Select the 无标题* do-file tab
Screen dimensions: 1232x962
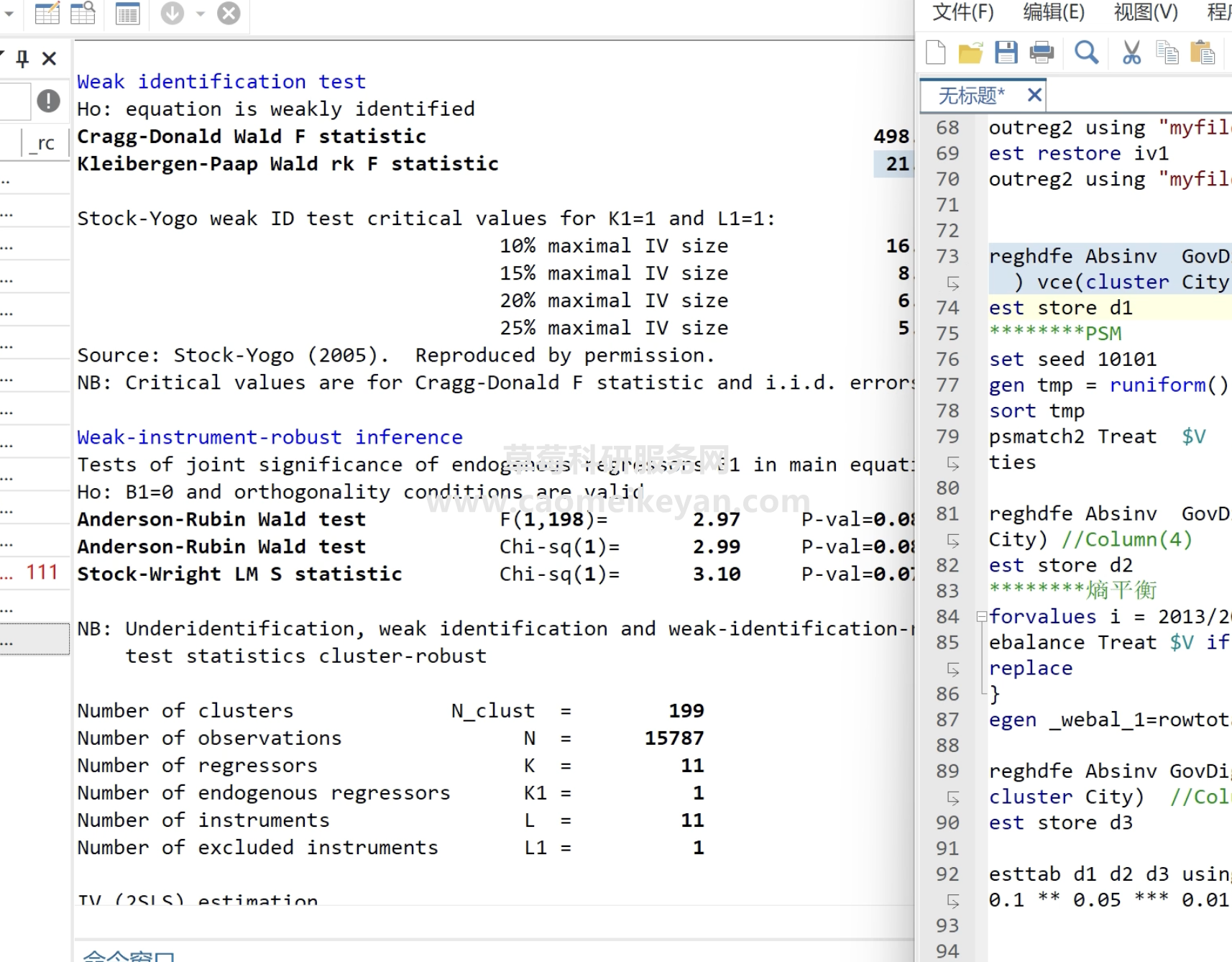pos(971,96)
